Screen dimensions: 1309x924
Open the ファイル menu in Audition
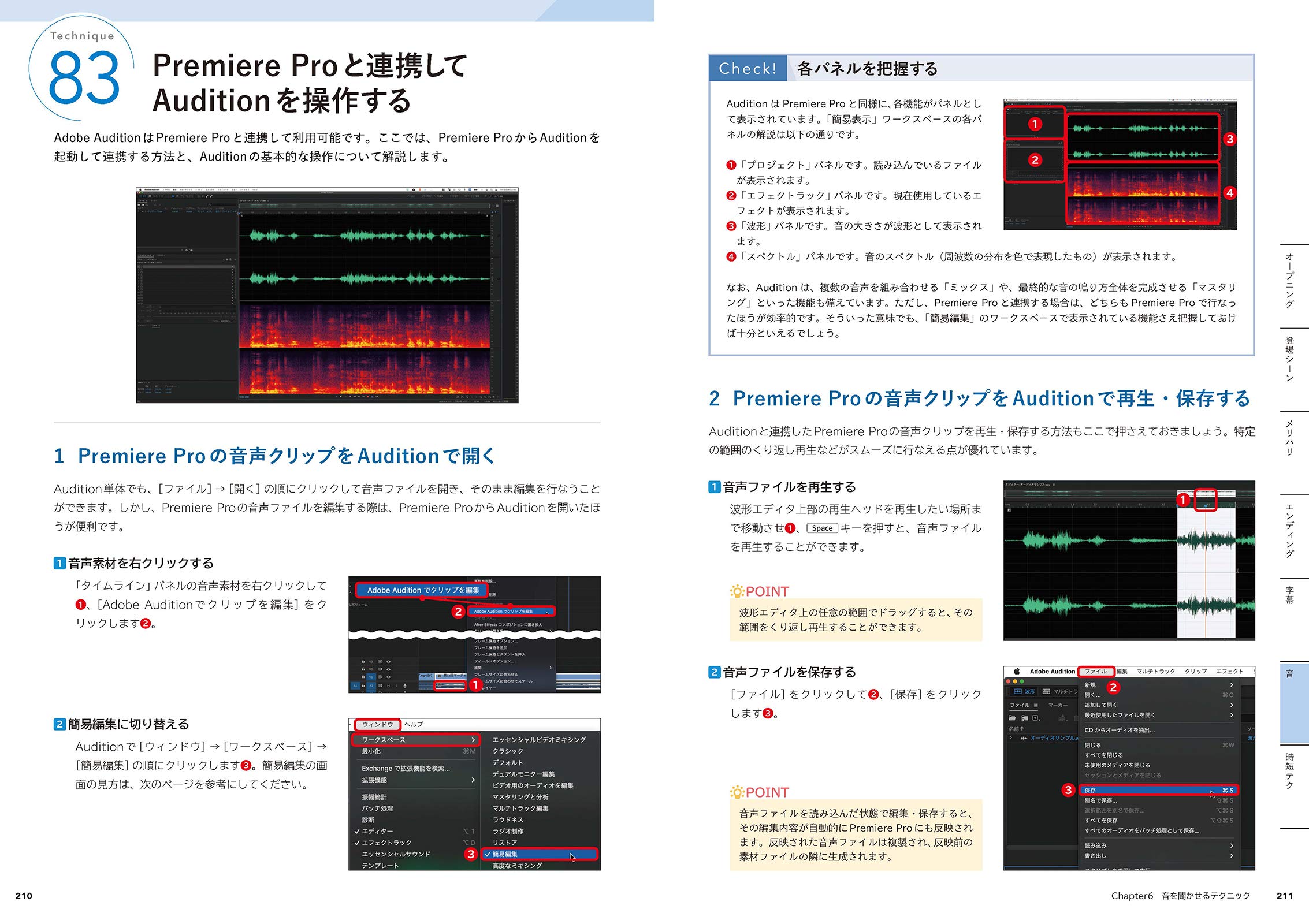coord(1096,671)
